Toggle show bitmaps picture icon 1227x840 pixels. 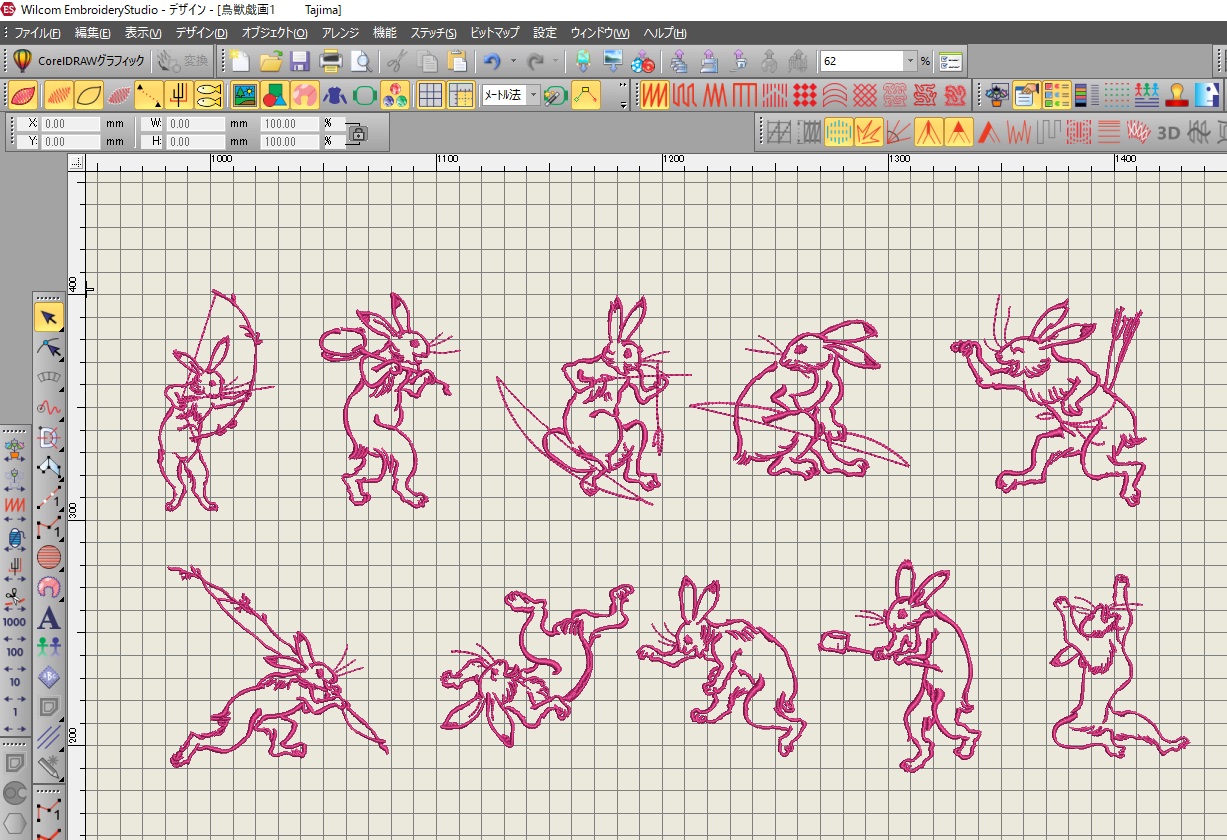[x=244, y=95]
